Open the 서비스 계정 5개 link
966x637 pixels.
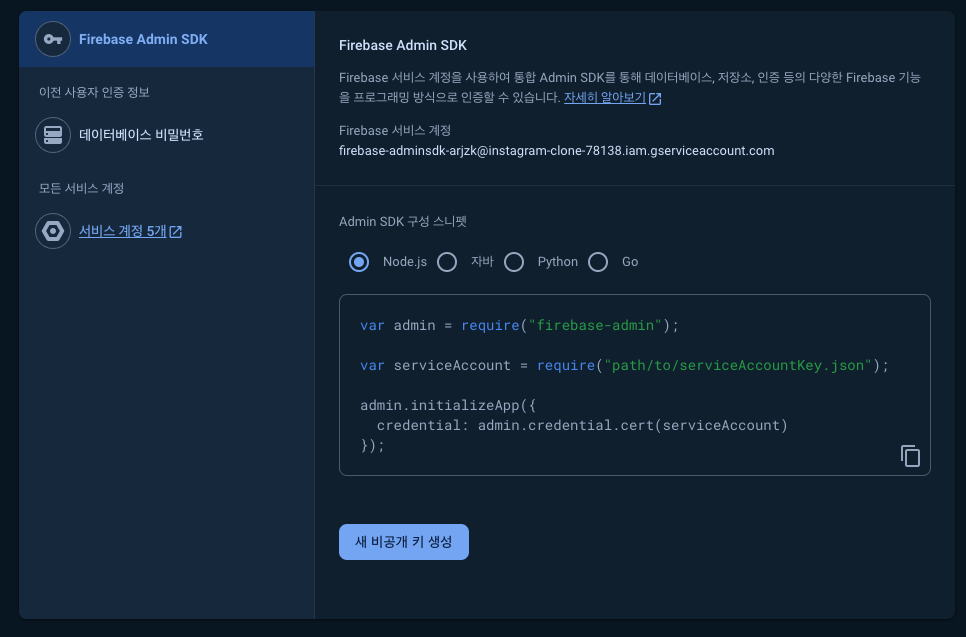(x=122, y=231)
